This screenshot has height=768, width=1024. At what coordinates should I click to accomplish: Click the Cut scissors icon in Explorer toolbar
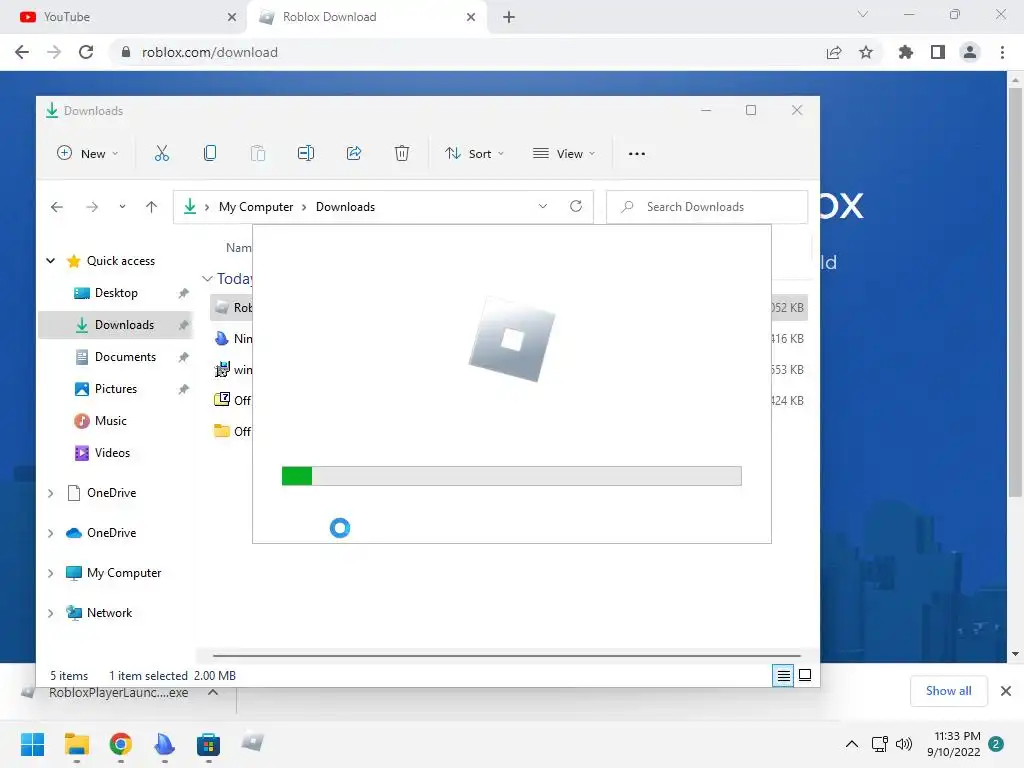tap(161, 153)
